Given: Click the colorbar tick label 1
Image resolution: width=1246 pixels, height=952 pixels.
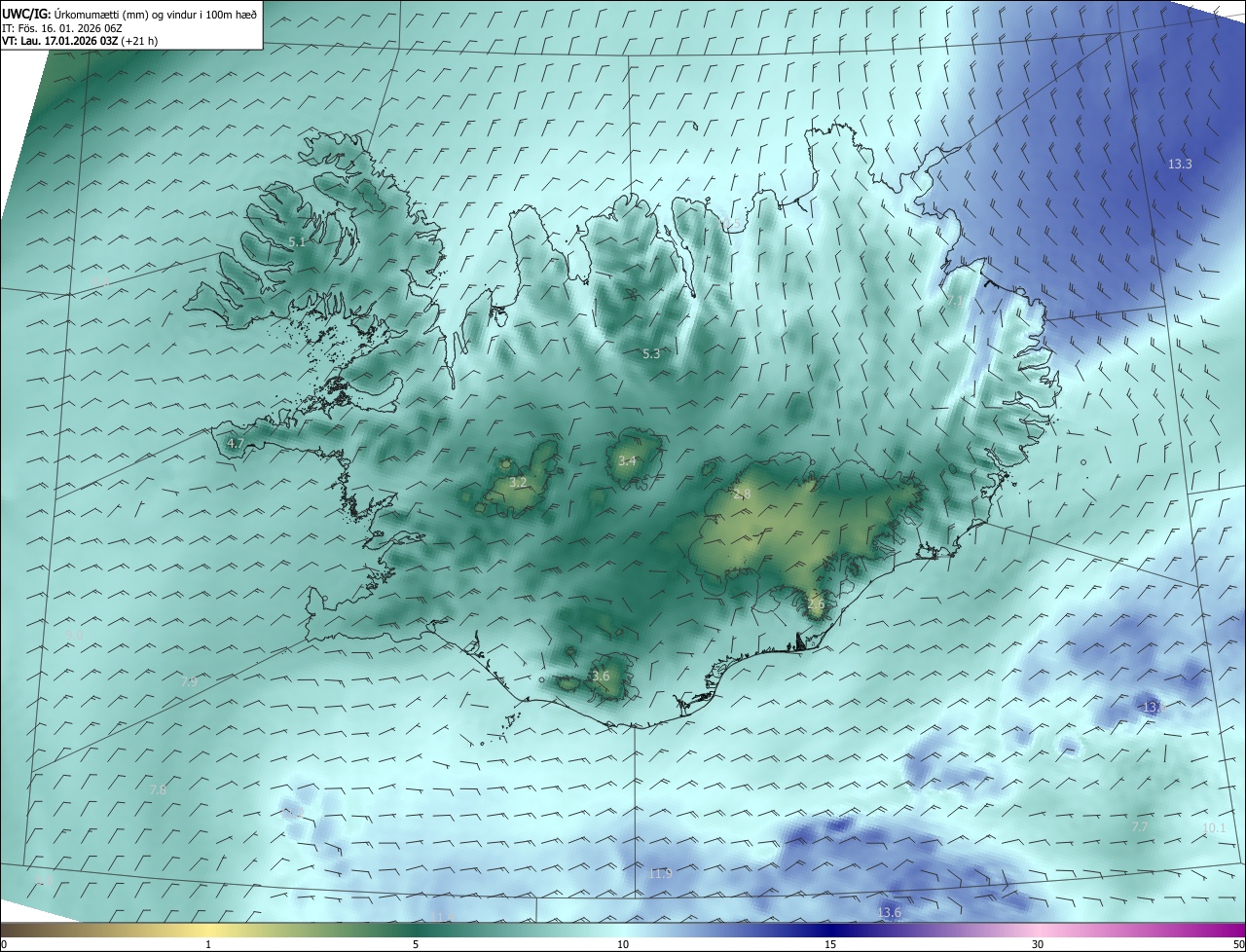Looking at the screenshot, I should [x=208, y=944].
